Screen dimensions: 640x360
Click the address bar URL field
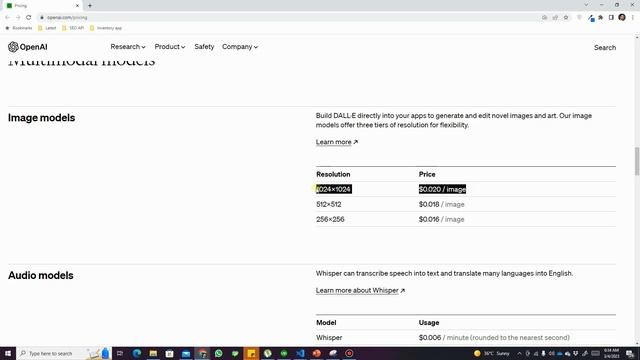click(x=286, y=18)
